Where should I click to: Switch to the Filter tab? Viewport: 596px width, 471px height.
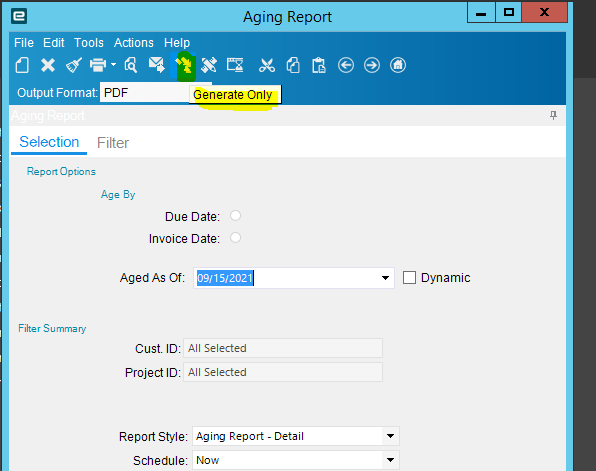pyautogui.click(x=113, y=143)
